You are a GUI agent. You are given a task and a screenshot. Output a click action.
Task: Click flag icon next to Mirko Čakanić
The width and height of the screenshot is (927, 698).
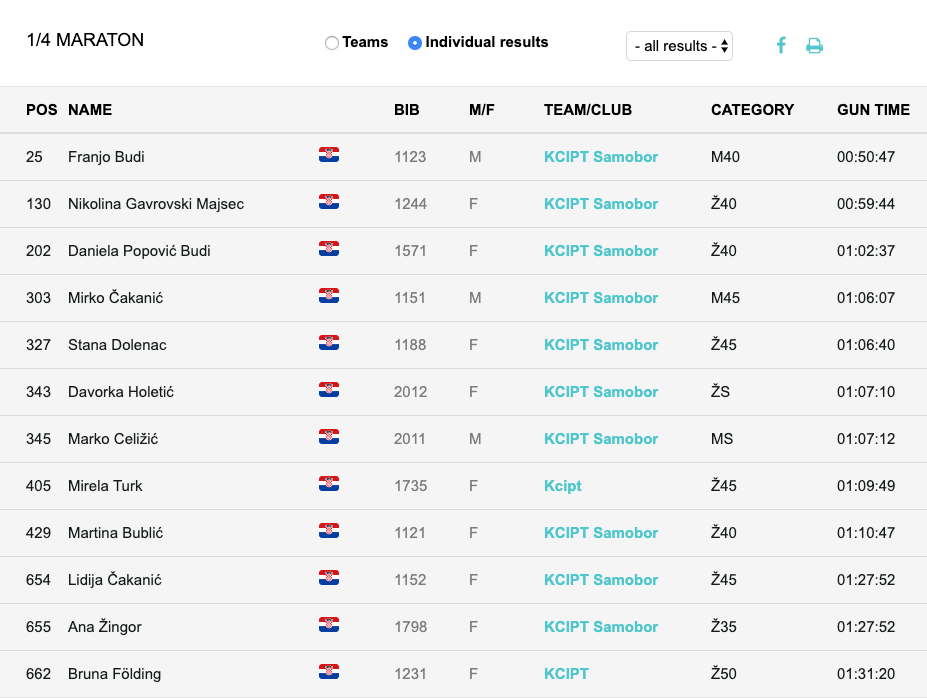[329, 296]
